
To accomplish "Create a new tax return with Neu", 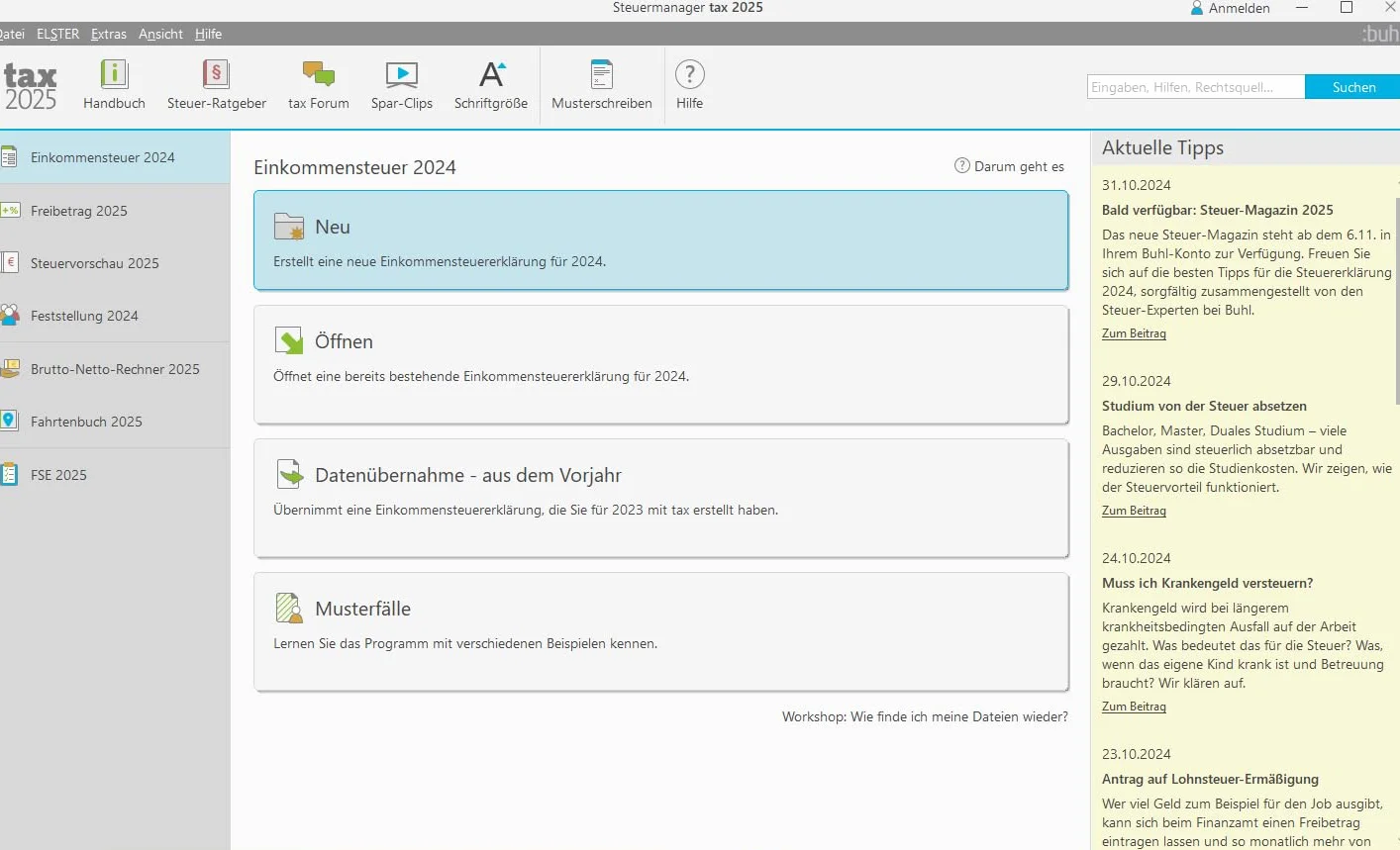I will coord(661,240).
